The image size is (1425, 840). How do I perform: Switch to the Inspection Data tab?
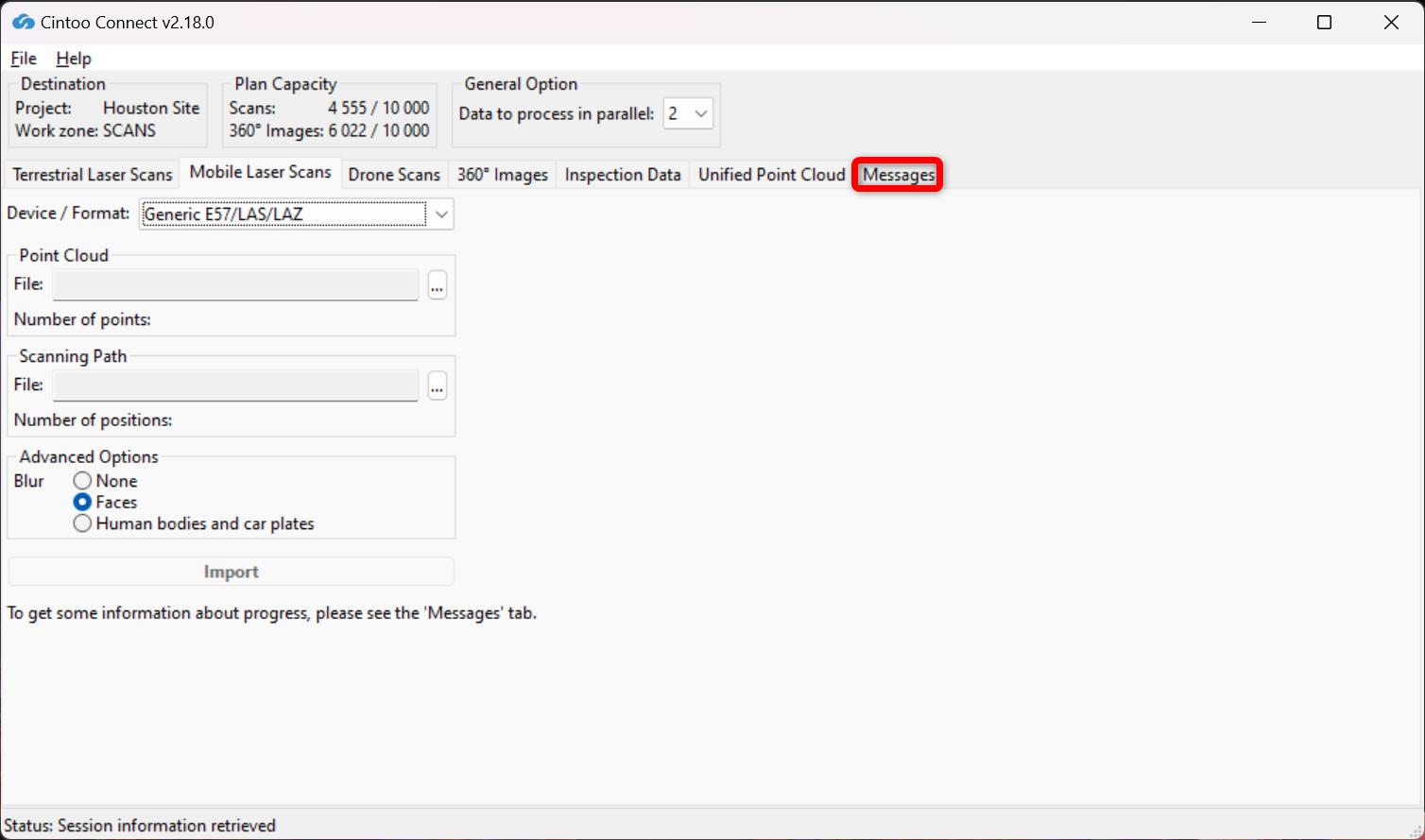(623, 175)
